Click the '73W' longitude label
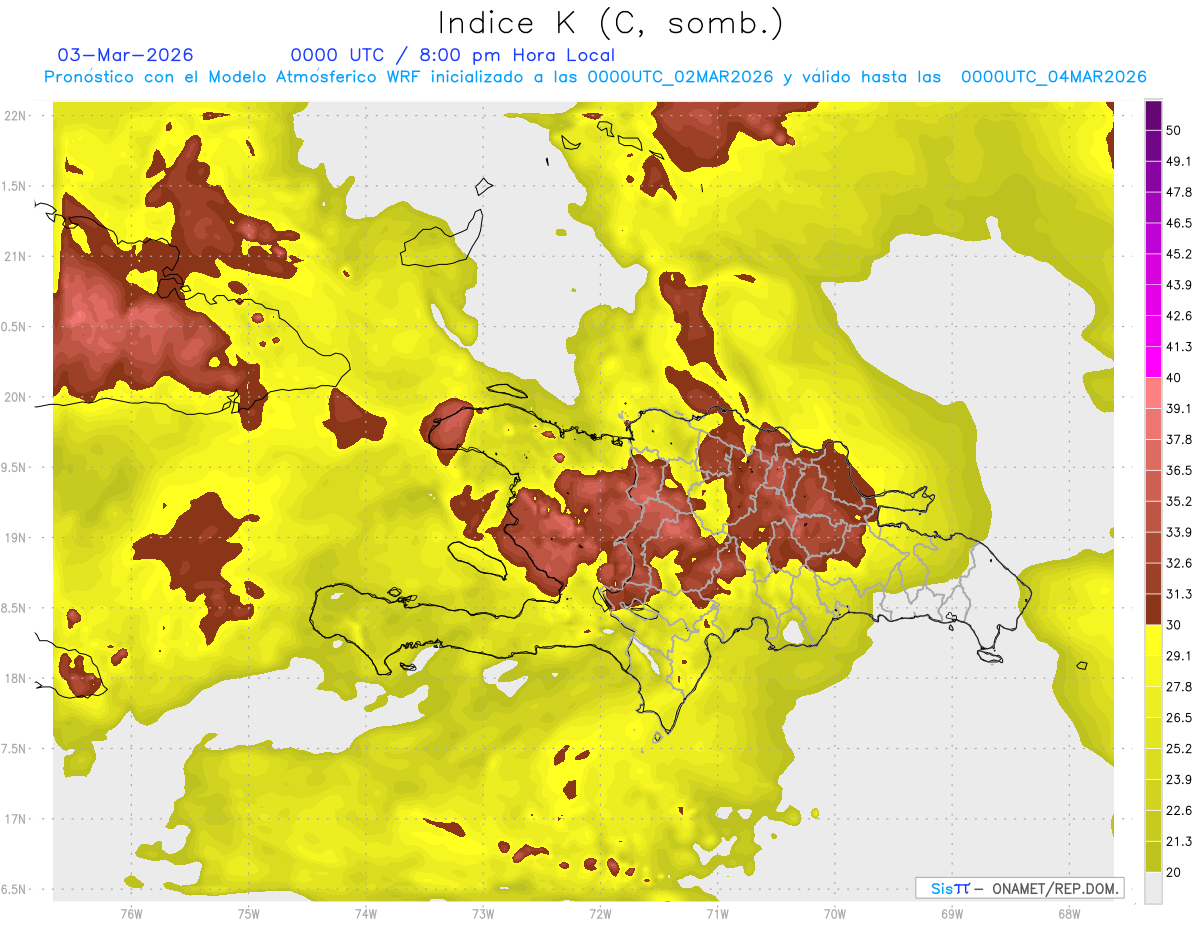The image size is (1200, 927). pos(483,913)
